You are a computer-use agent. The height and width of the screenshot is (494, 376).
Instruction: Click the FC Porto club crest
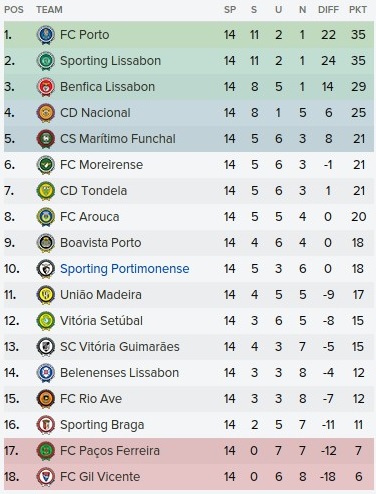tap(46, 35)
